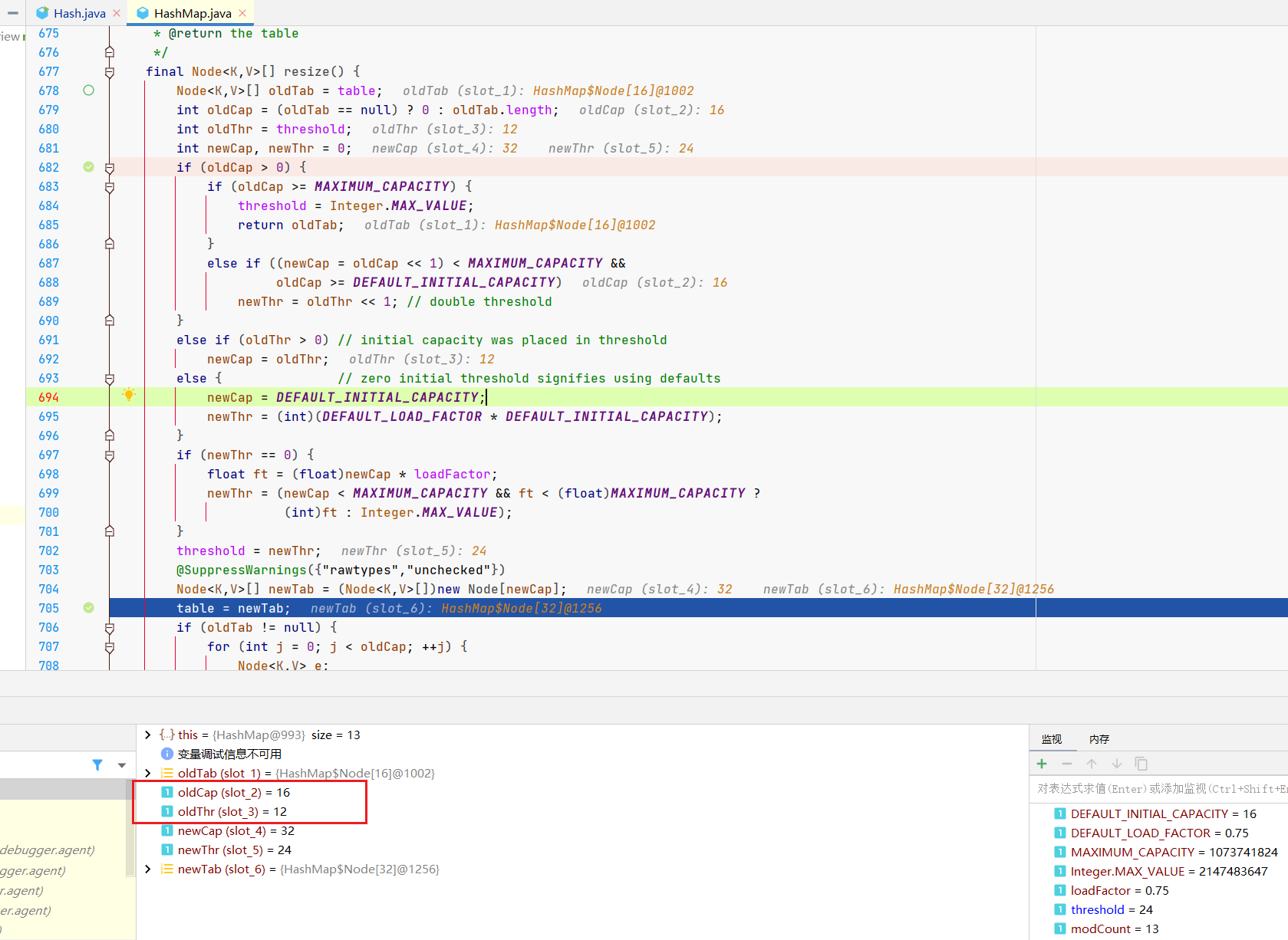This screenshot has width=1288, height=940.
Task: Collapse the else block fold at line 693
Action: tap(110, 379)
